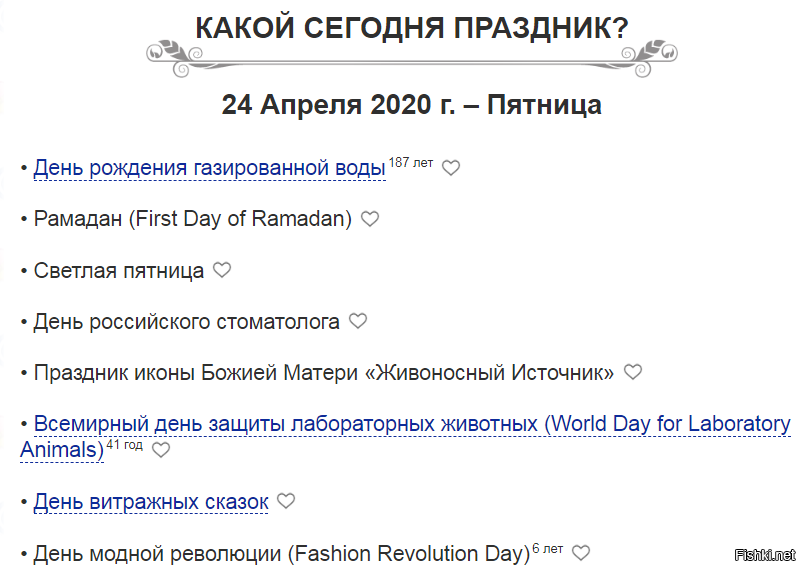Click День российского стоматолога entry text
This screenshot has height=567, width=801.
pos(186,322)
